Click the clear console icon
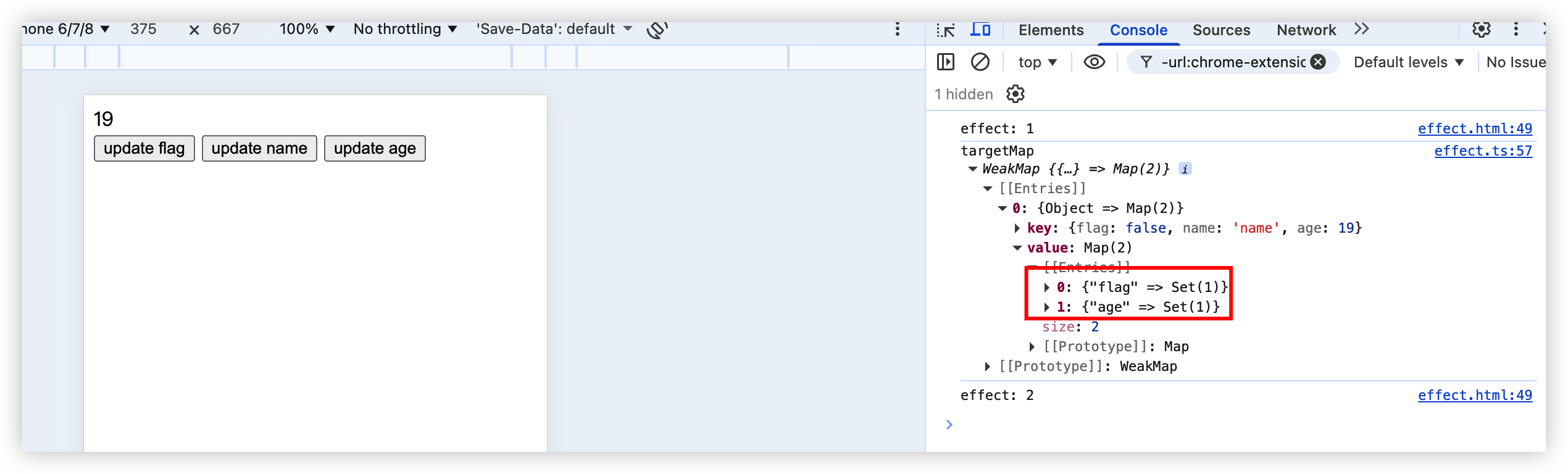Screen dimensions: 1568x474 tap(980, 62)
